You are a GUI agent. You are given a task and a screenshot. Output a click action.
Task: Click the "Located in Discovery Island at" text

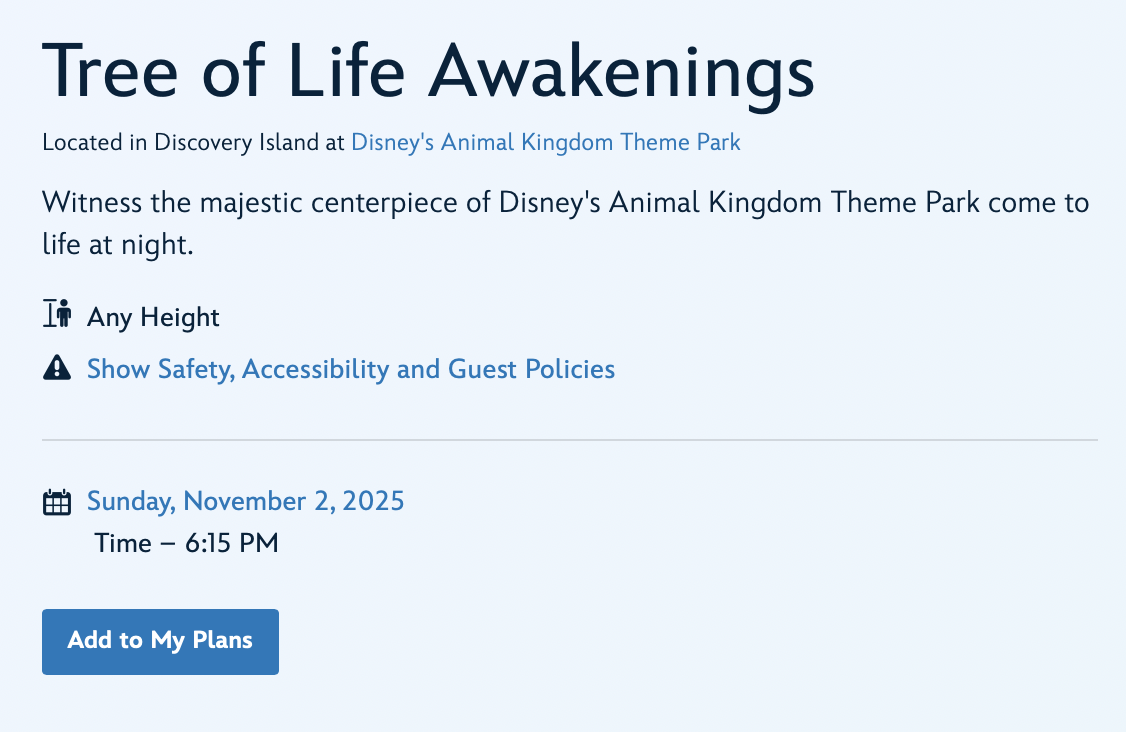(x=193, y=142)
